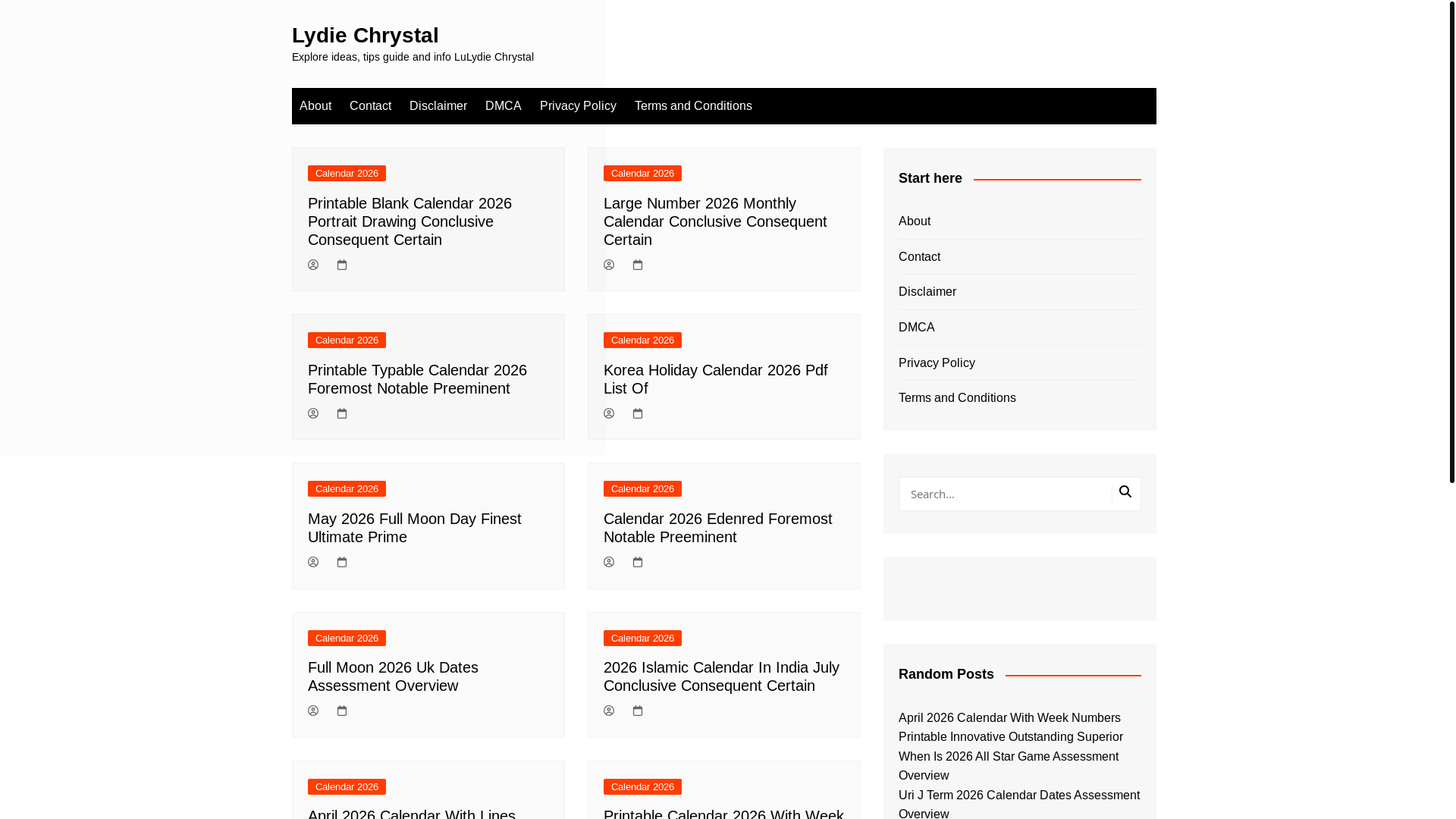Image resolution: width=1456 pixels, height=819 pixels.
Task: Click Calendar 2026 tag on May Full Moon card
Action: [x=347, y=489]
